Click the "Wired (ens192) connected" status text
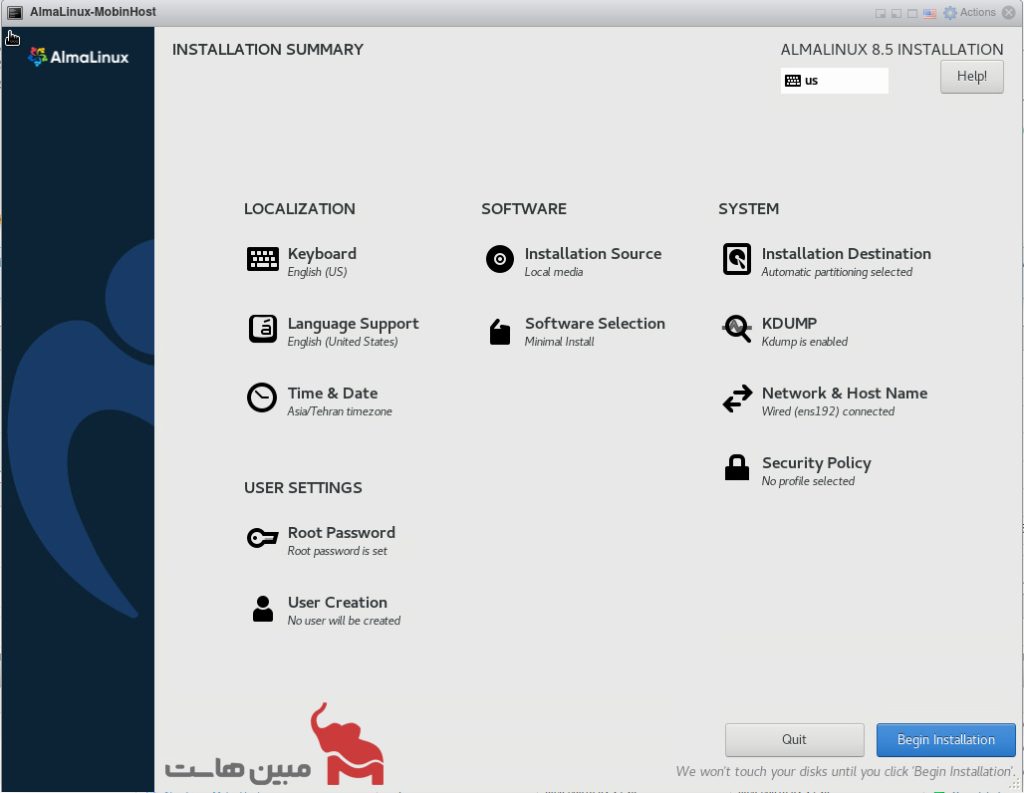Image resolution: width=1024 pixels, height=793 pixels. coord(828,412)
